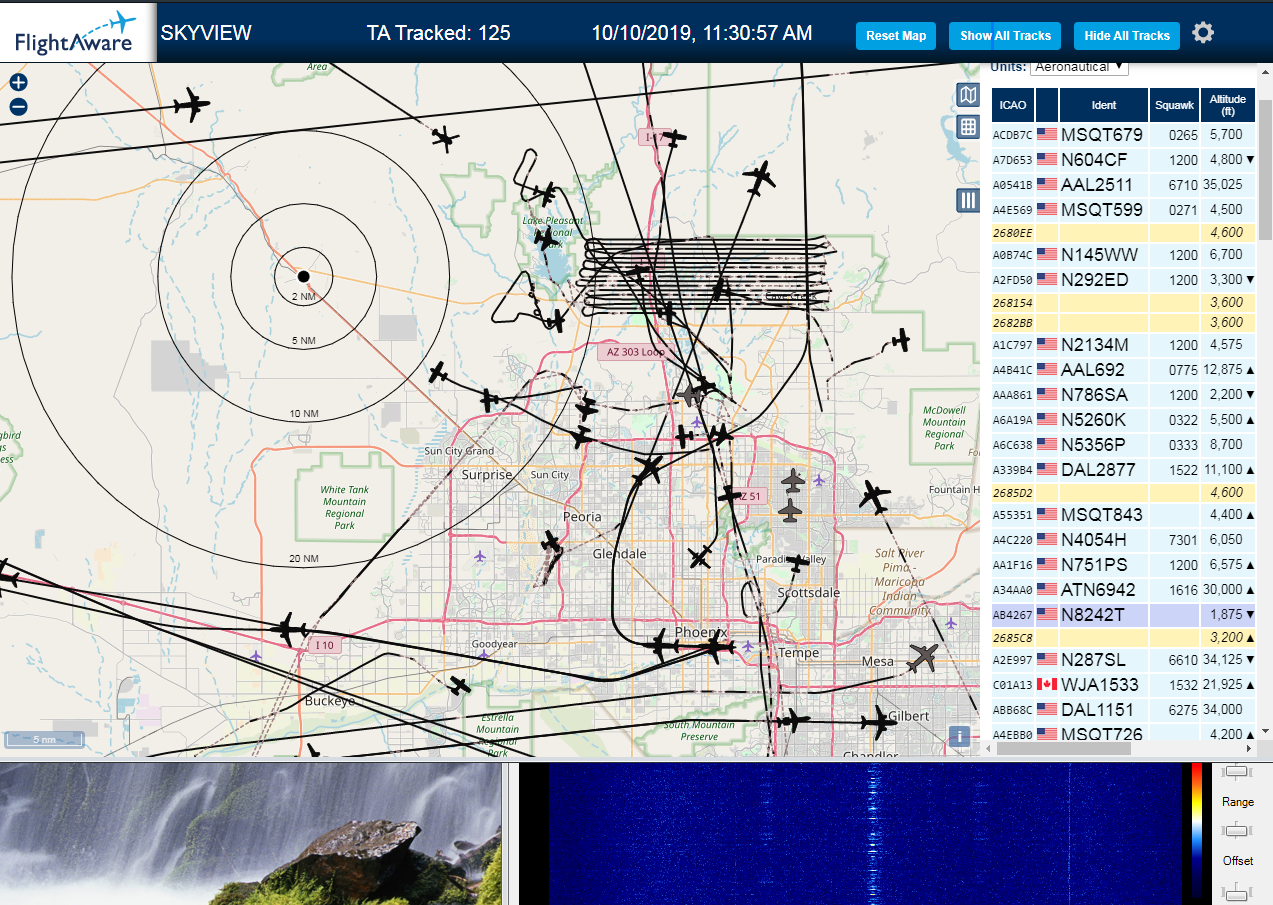Select the N751PS aircraft row
Image resolution: width=1273 pixels, height=905 pixels.
(1123, 564)
